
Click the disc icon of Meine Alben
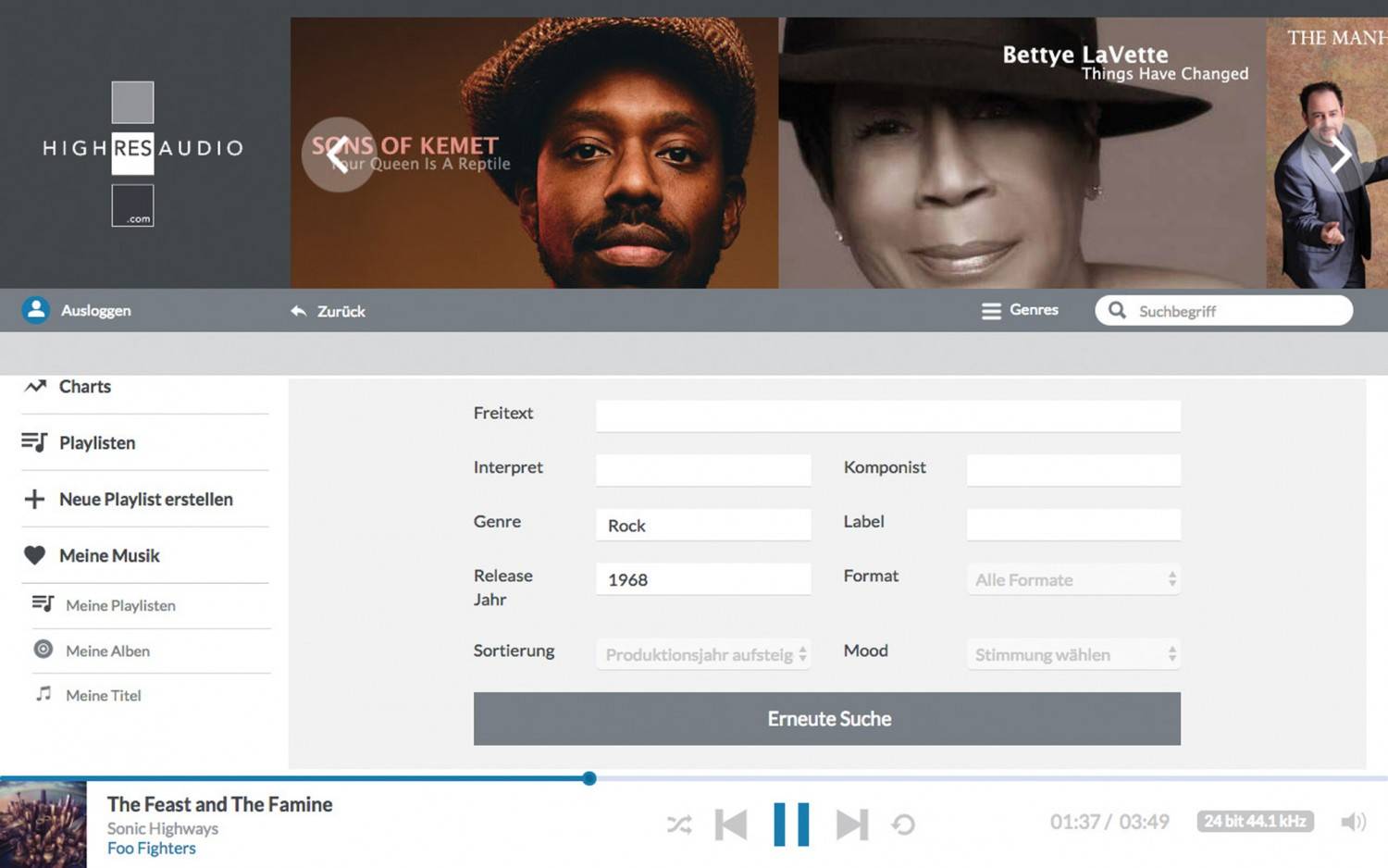(43, 649)
